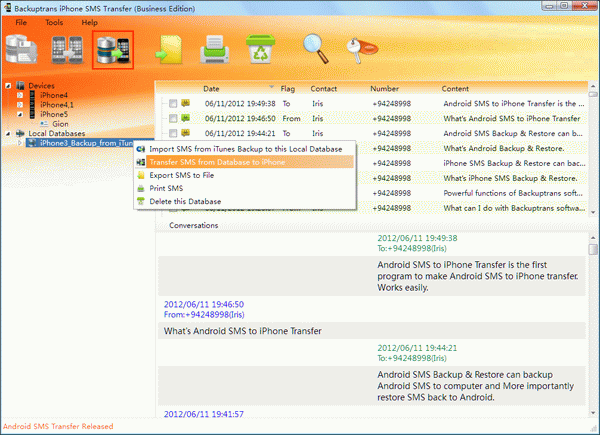Image resolution: width=600 pixels, height=435 pixels.
Task: Click message icon in 19:44:21 row
Action: click(x=186, y=133)
